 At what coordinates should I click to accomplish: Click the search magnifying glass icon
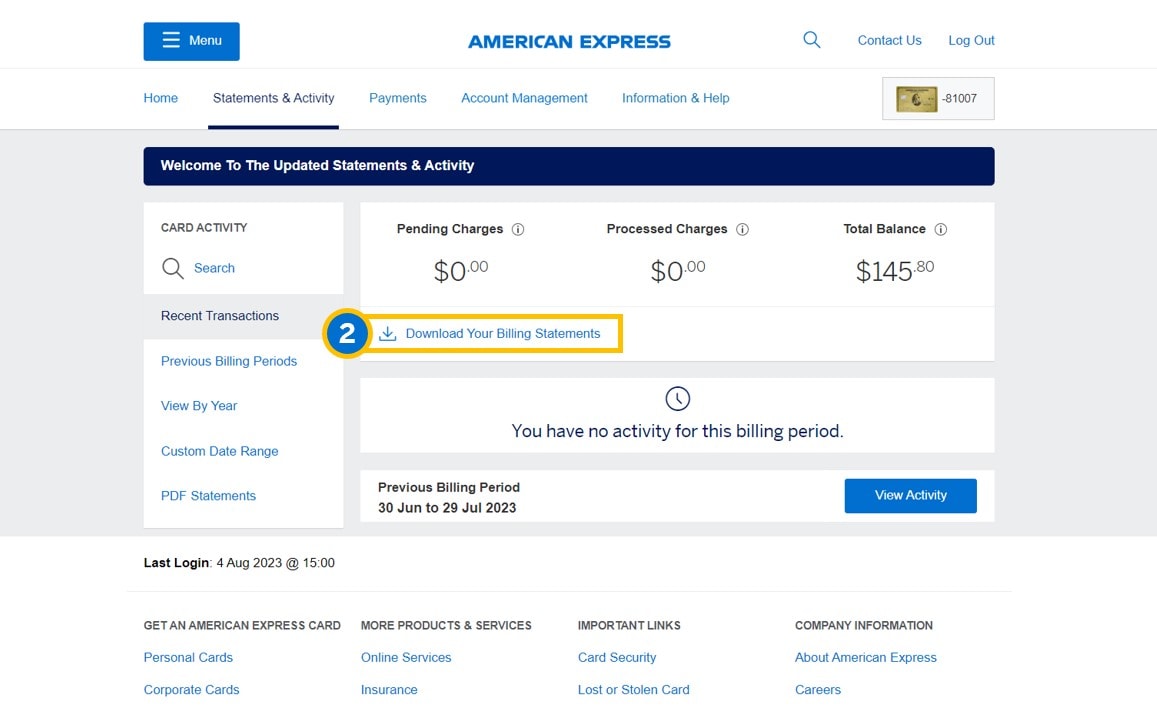coord(811,39)
